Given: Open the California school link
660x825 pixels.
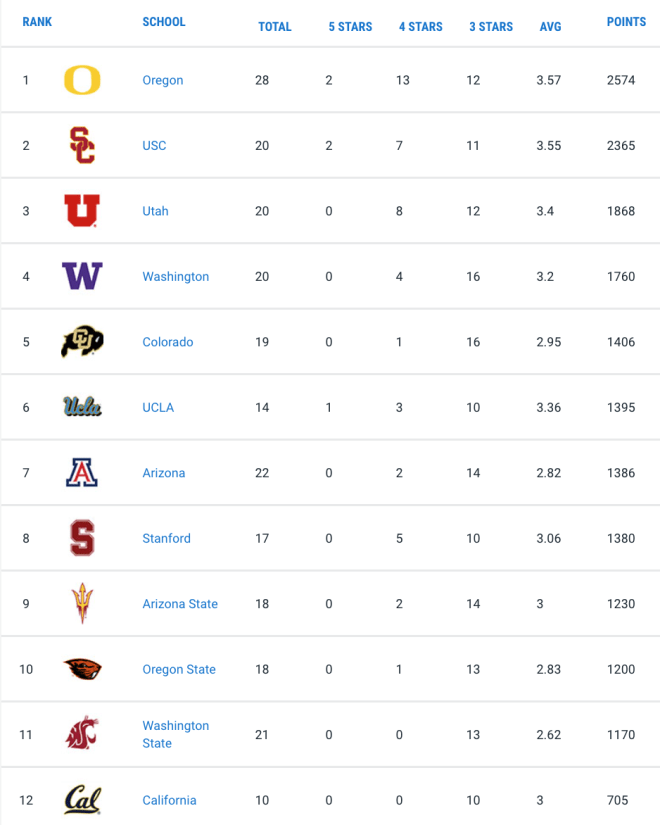Looking at the screenshot, I should [169, 800].
